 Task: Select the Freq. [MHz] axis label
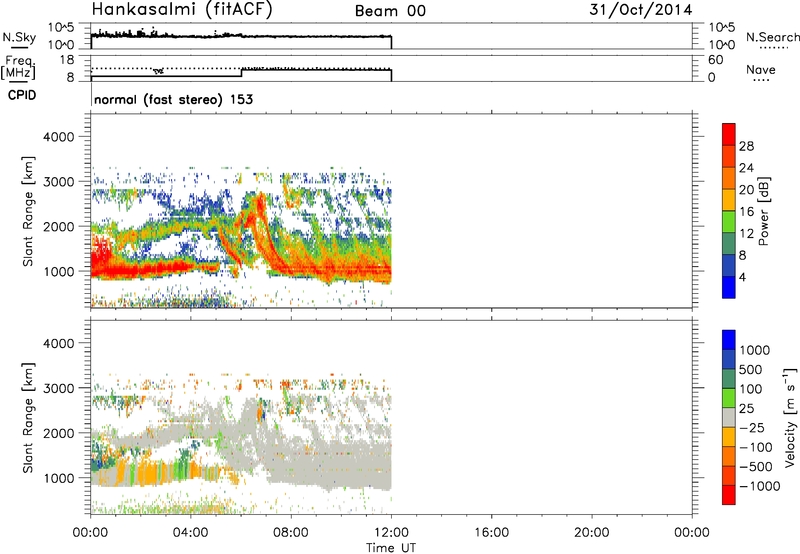coord(18,68)
